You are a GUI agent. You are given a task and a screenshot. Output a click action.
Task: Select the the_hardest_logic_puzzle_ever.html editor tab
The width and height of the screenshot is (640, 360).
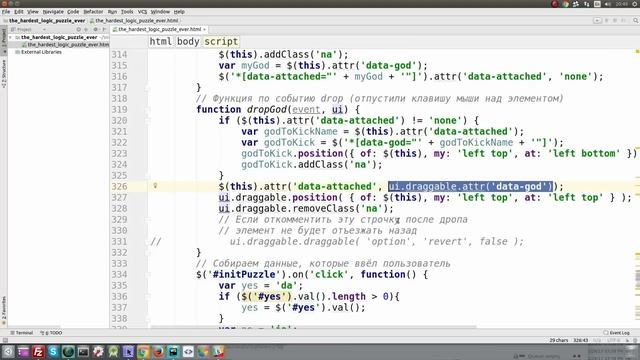click(x=159, y=29)
